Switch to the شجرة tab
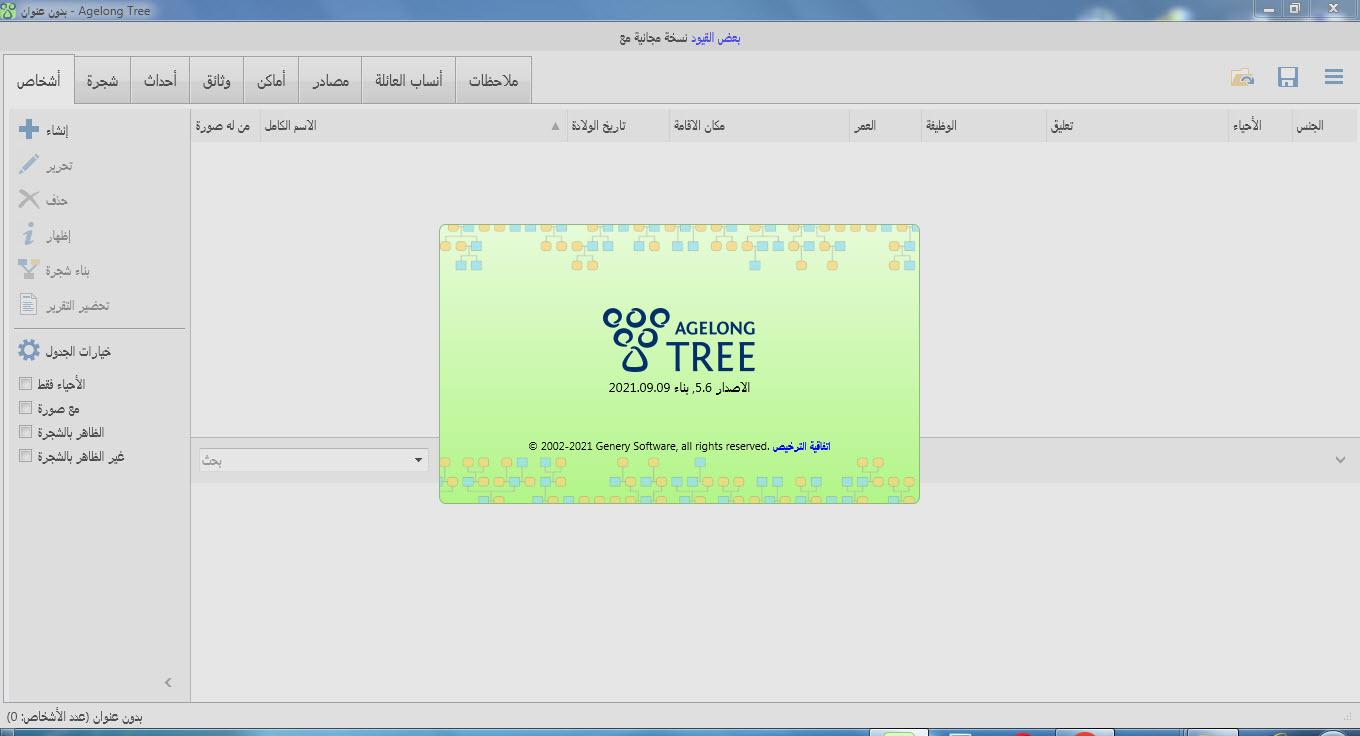1360x736 pixels. point(102,80)
